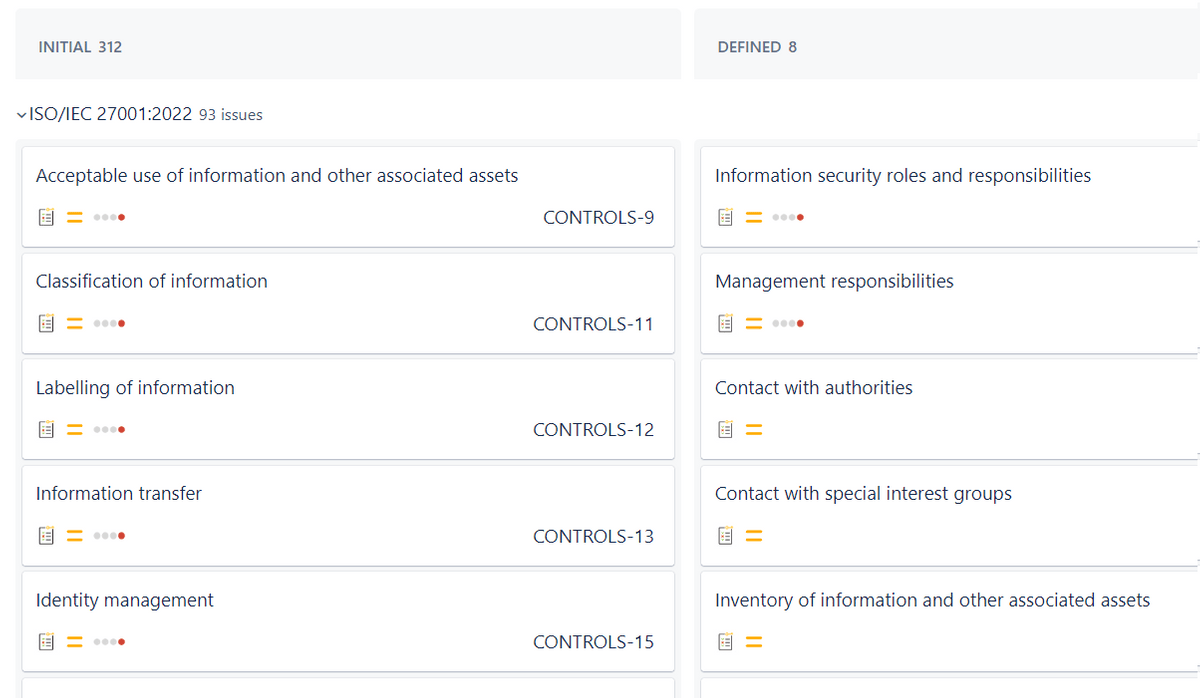This screenshot has width=1200, height=698.
Task: Open the CONTROLS-11 issue key link
Action: click(593, 324)
